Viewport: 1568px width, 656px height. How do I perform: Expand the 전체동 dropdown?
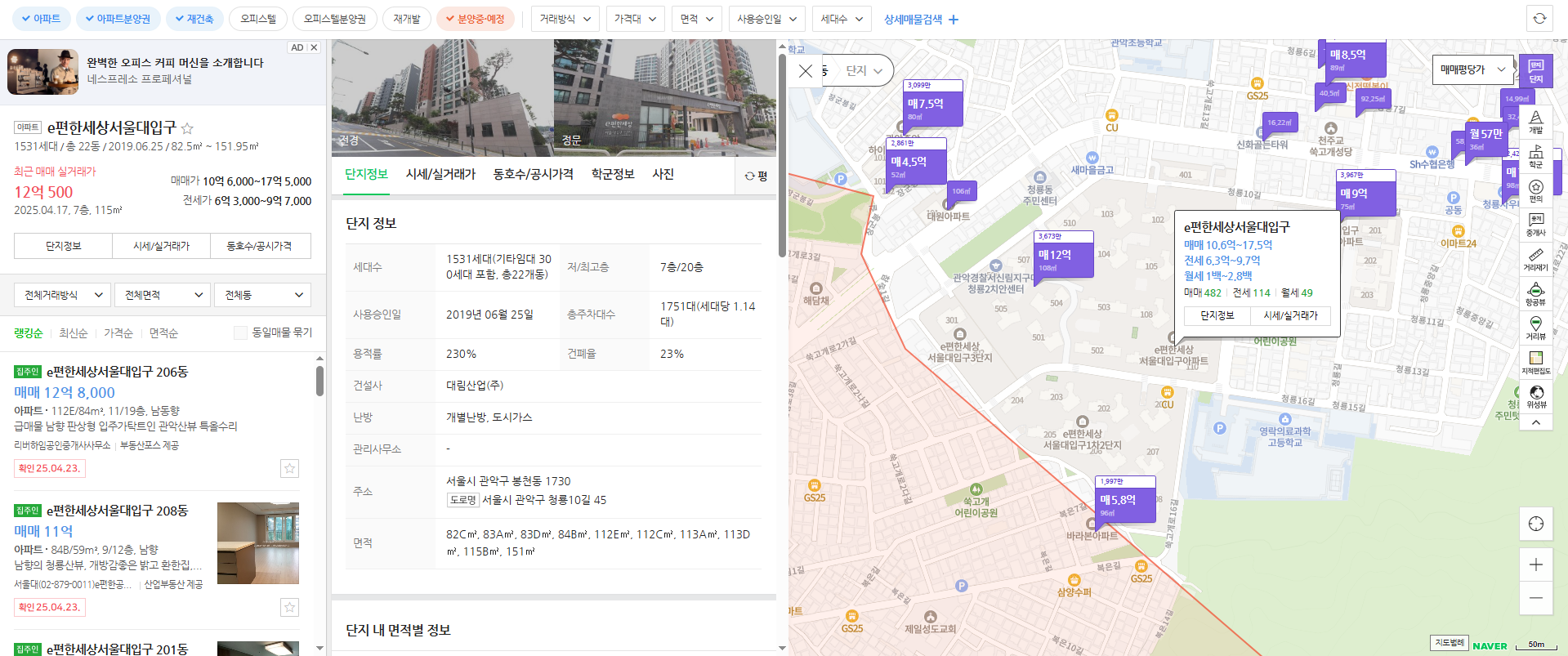coord(262,295)
